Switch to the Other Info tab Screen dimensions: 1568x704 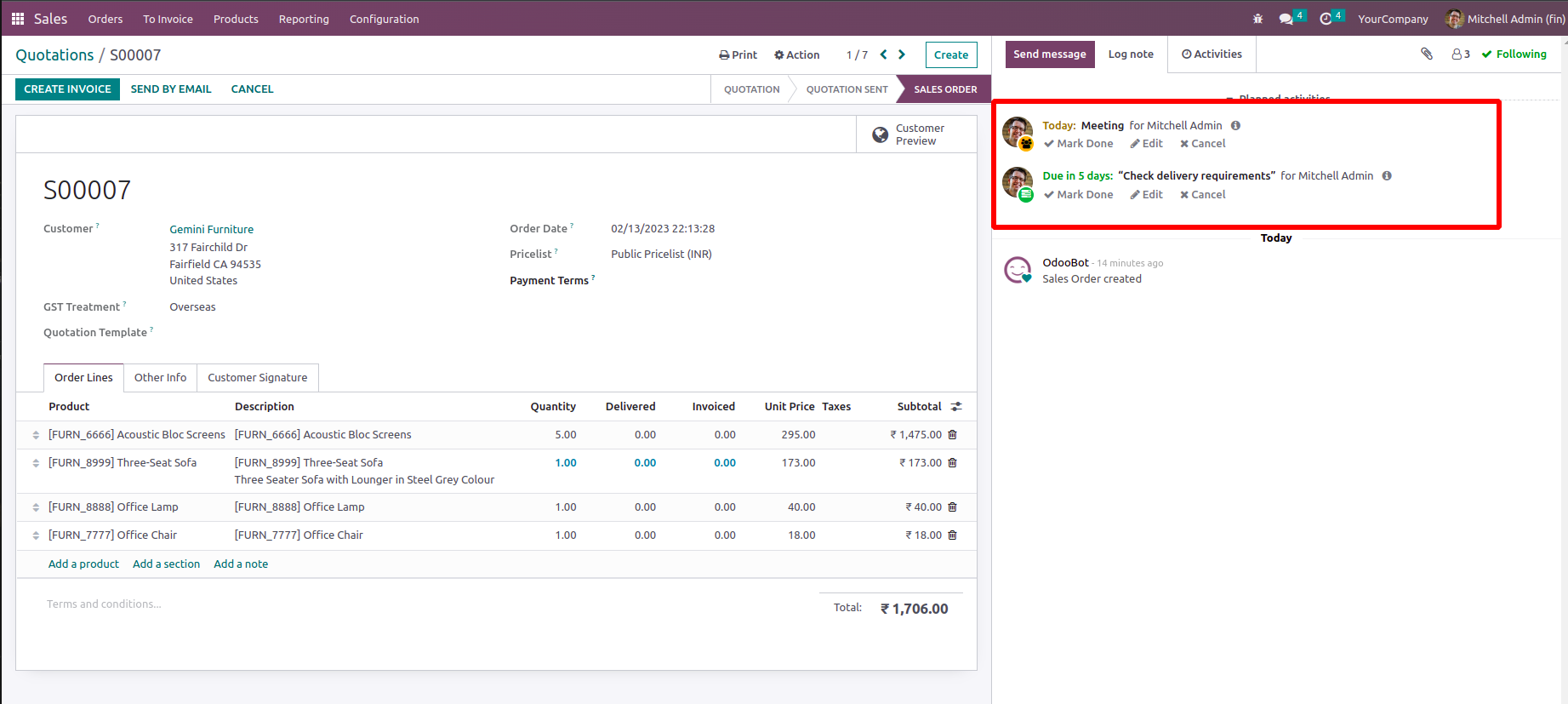160,378
